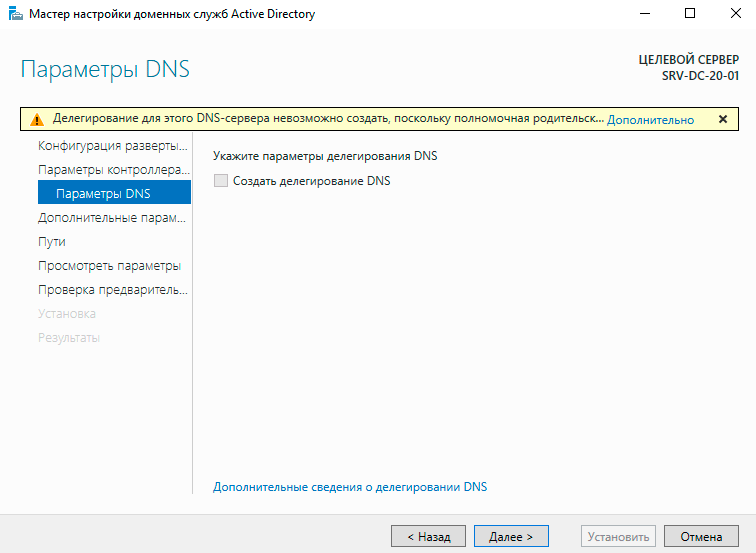The height and width of the screenshot is (553, 756).
Task: Click the ЦЕЛЕВОЙ СЕРВЕР label
Action: (688, 60)
